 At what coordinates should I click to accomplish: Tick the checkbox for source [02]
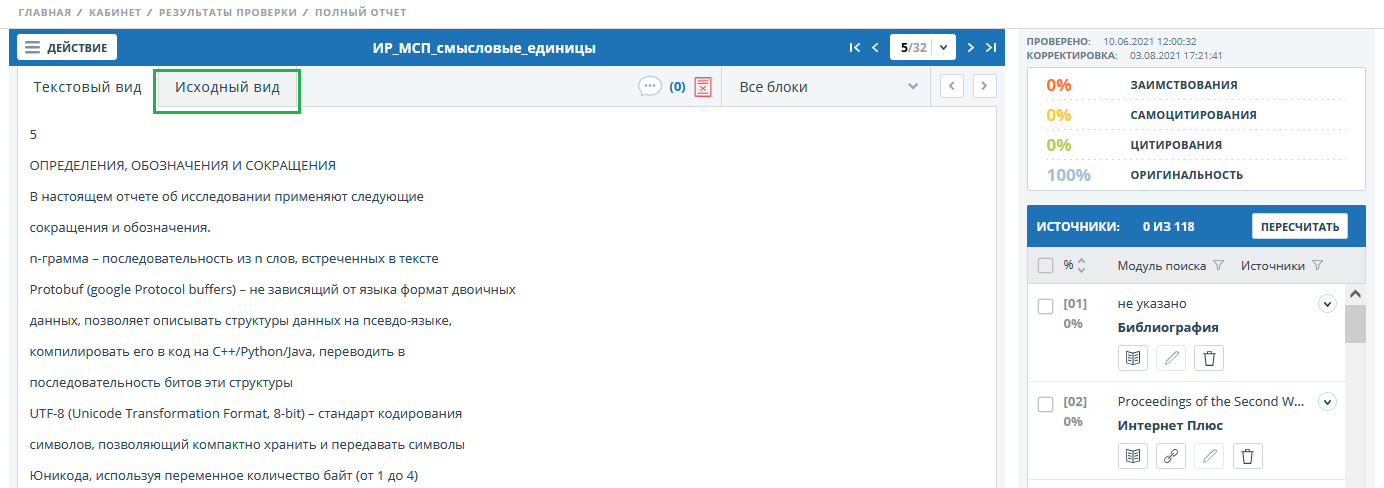(x=1045, y=404)
